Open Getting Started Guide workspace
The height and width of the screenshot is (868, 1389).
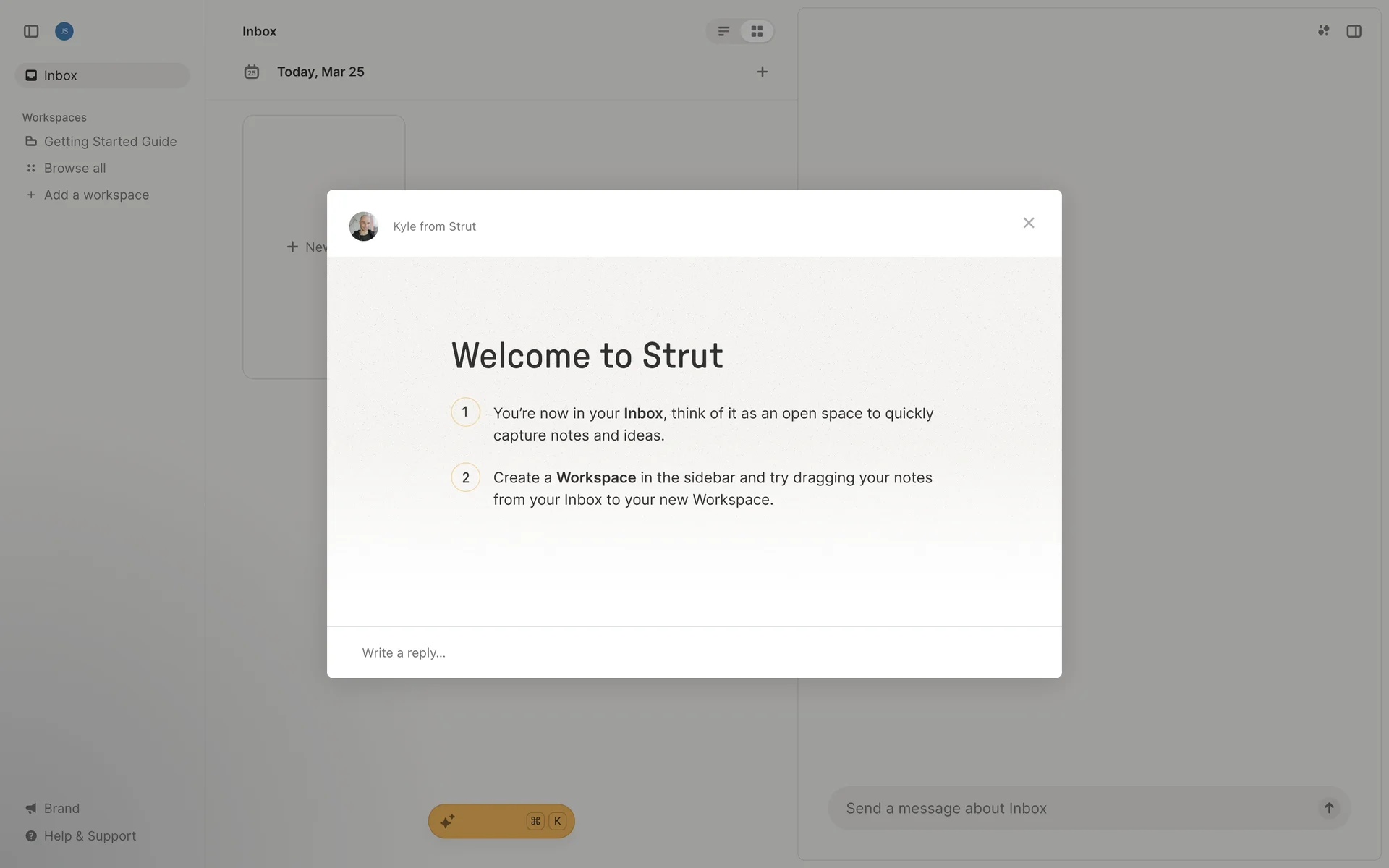pos(110,142)
